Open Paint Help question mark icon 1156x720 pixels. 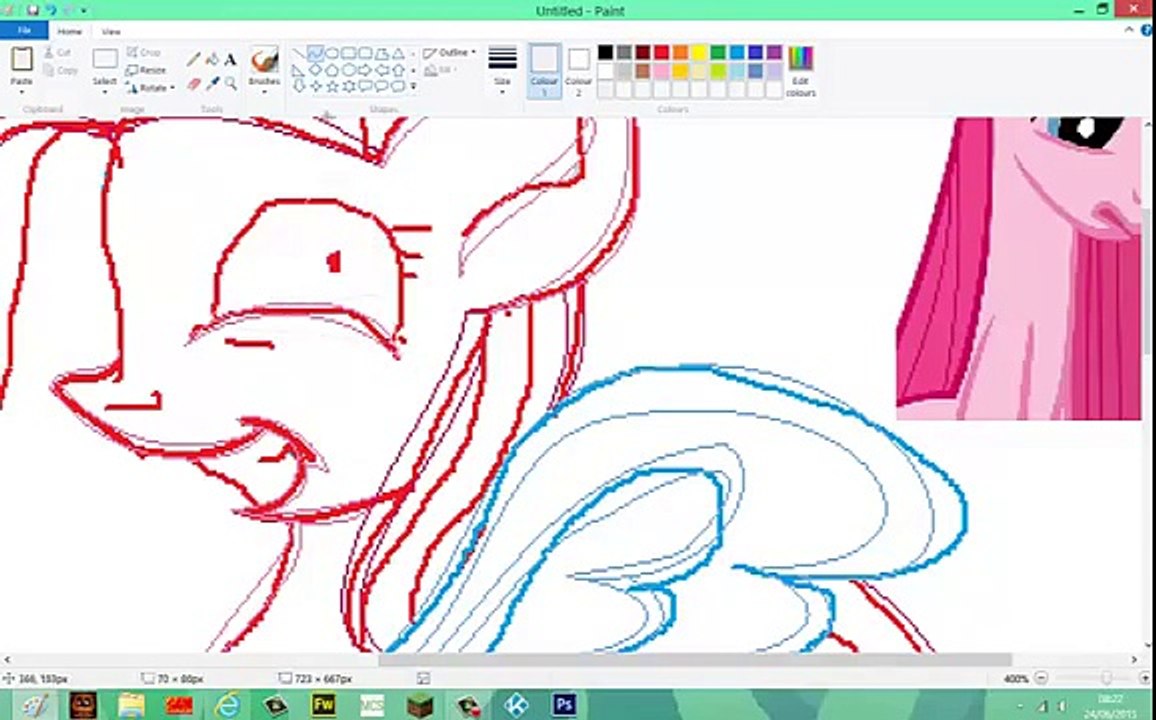[1146, 30]
